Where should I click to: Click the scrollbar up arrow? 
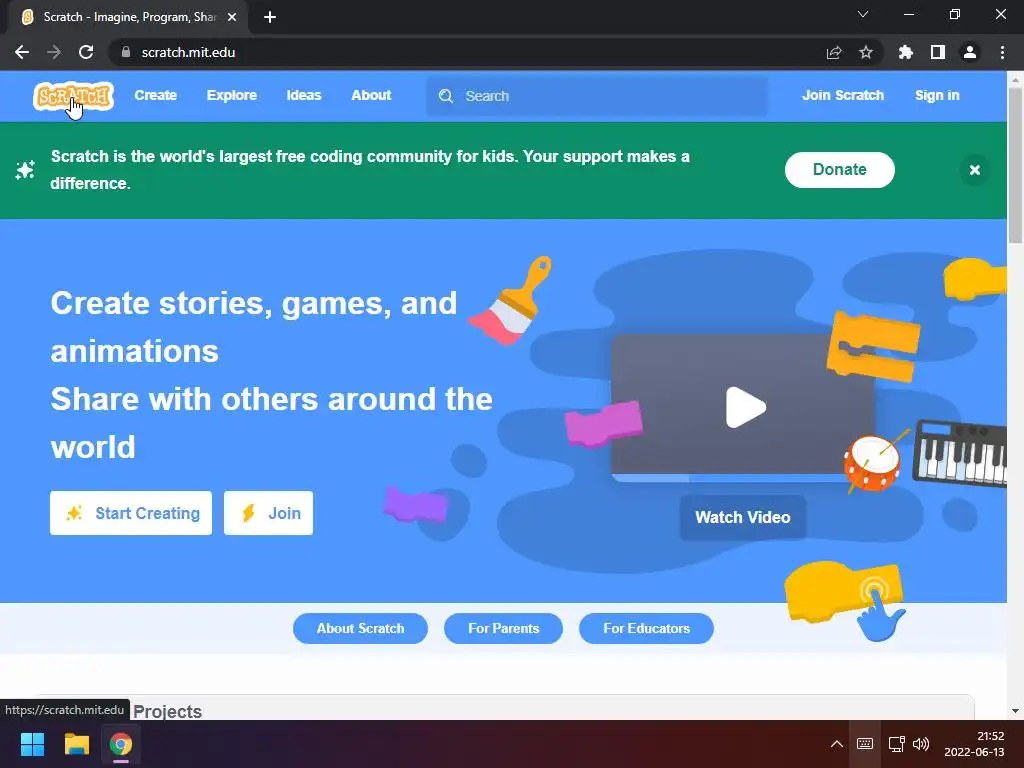point(1015,79)
